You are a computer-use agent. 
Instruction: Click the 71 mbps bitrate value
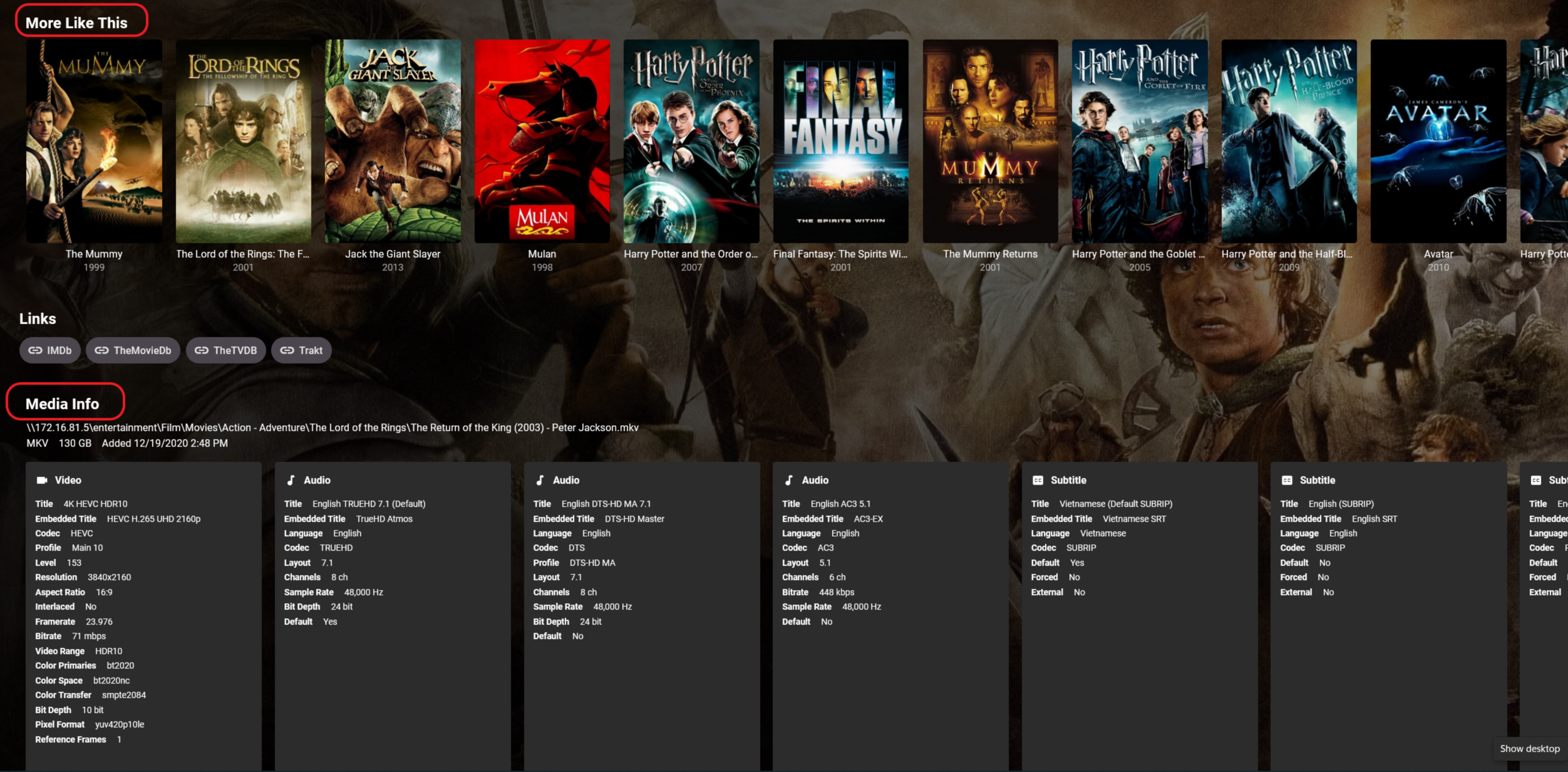(89, 636)
